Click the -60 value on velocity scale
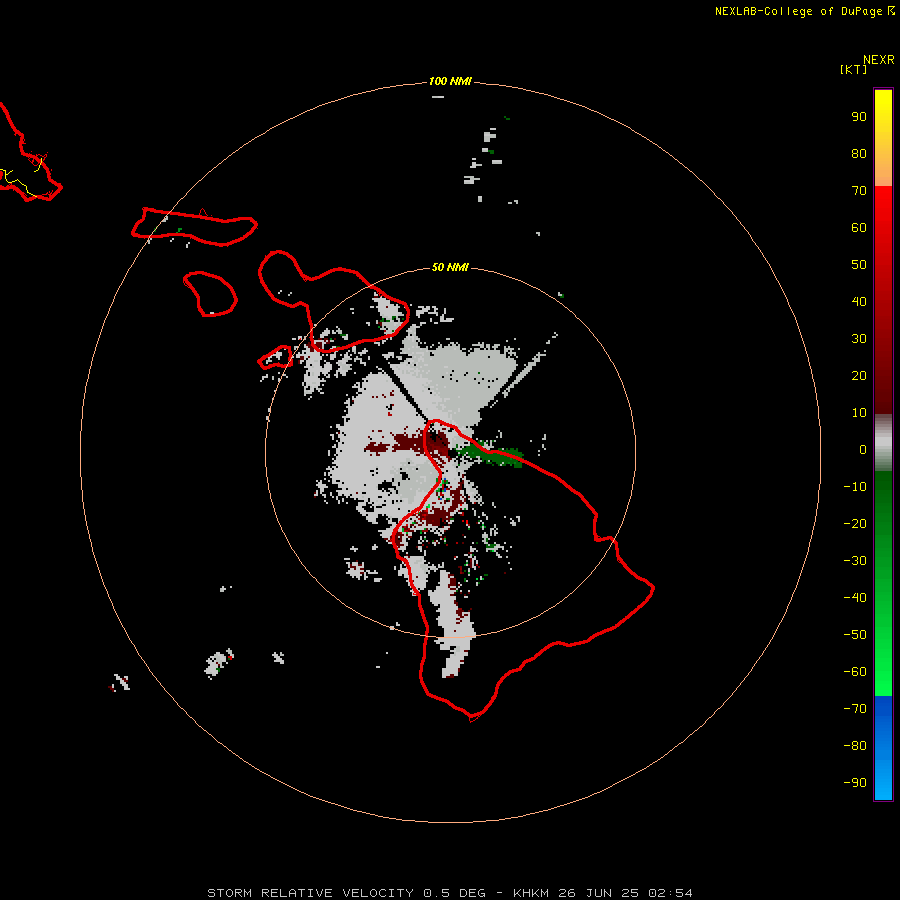900x900 pixels. [x=855, y=672]
